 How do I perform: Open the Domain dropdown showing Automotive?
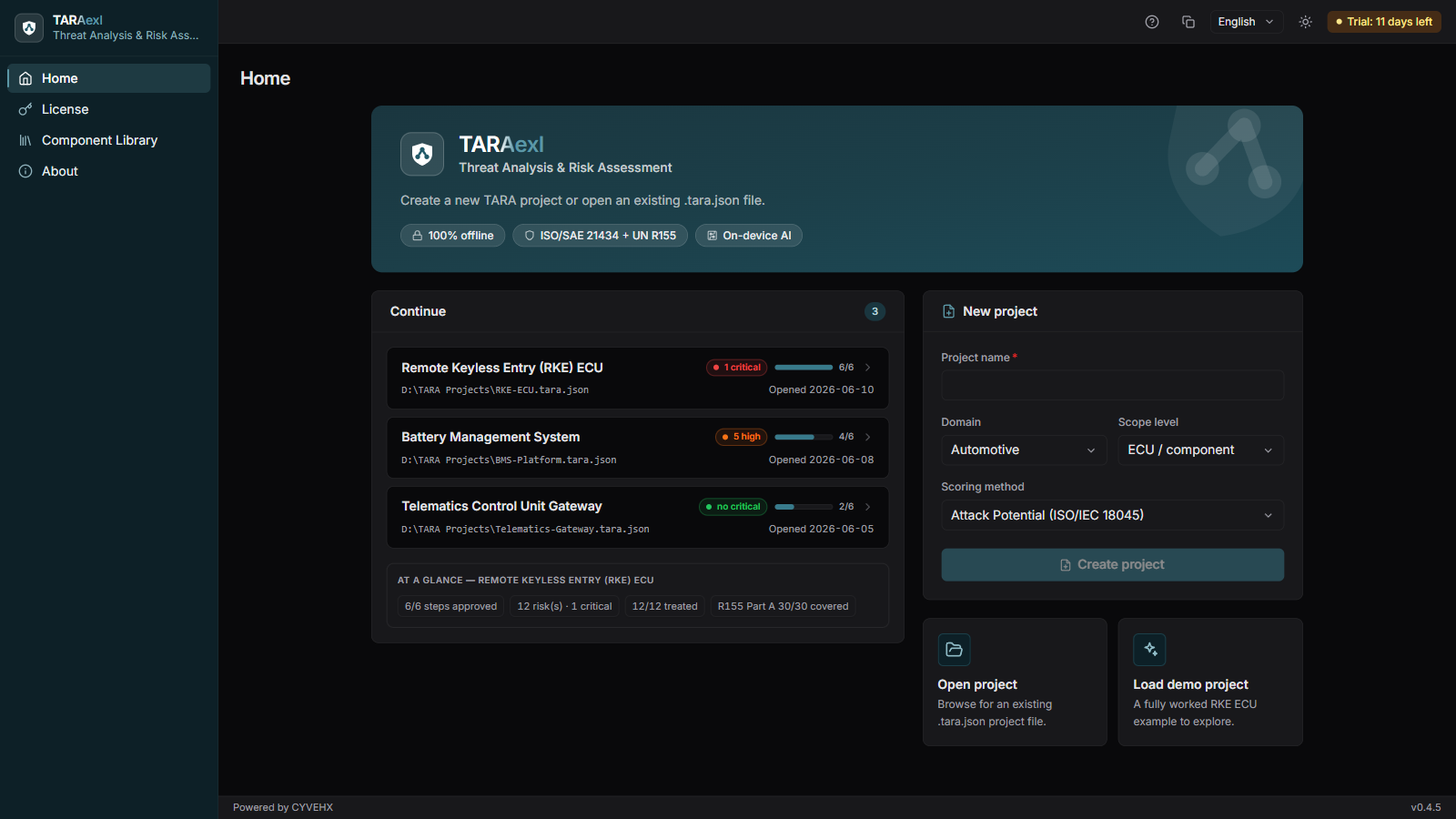coord(1024,450)
